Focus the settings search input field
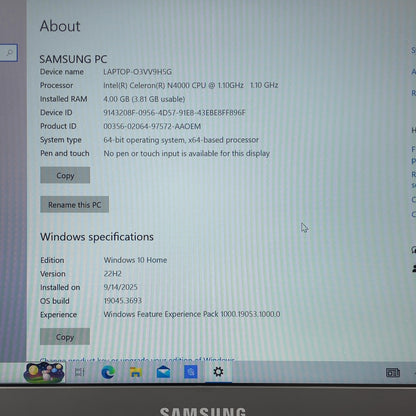This screenshot has height=416, width=416. click(9, 53)
